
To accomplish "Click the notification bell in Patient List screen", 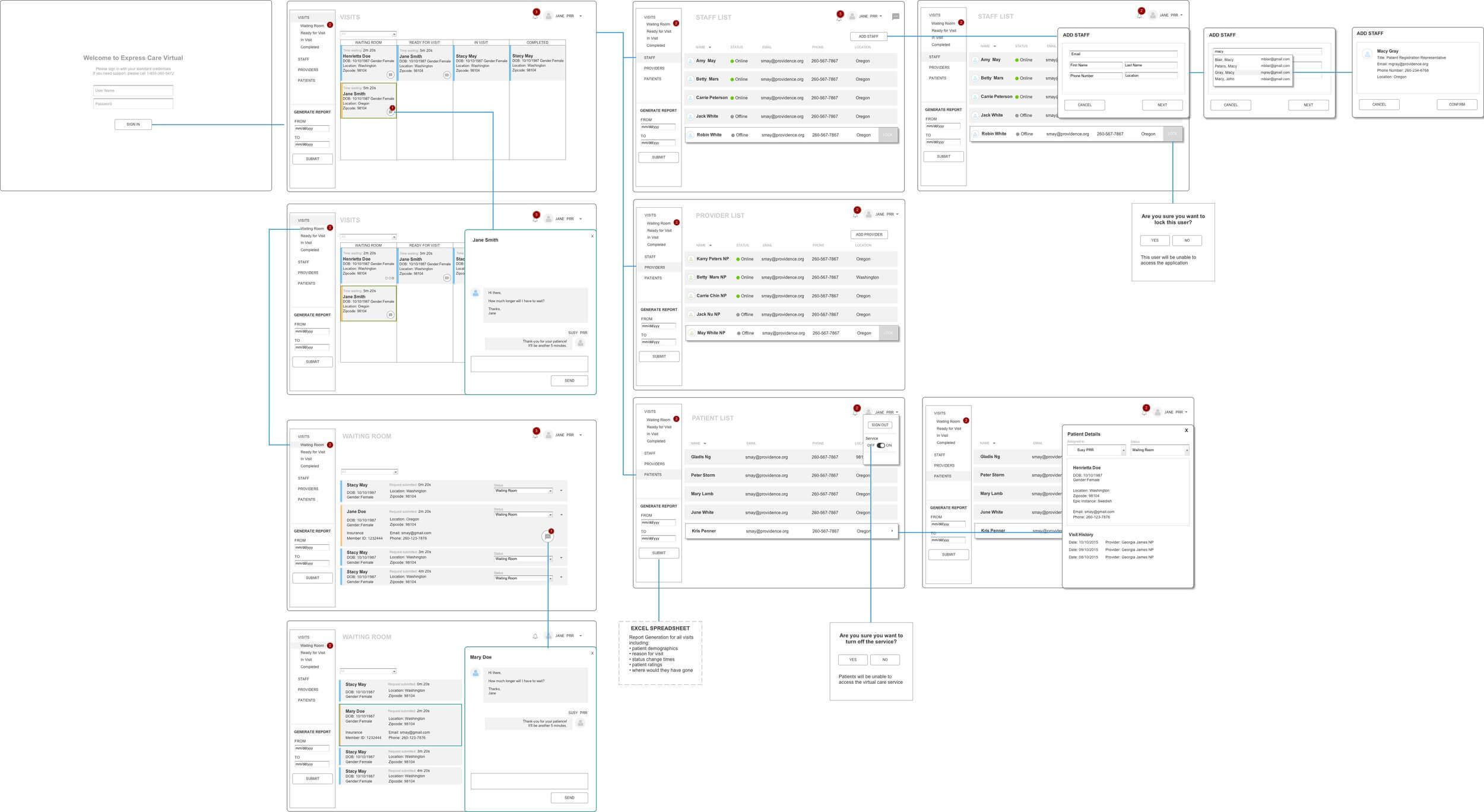I will point(855,411).
